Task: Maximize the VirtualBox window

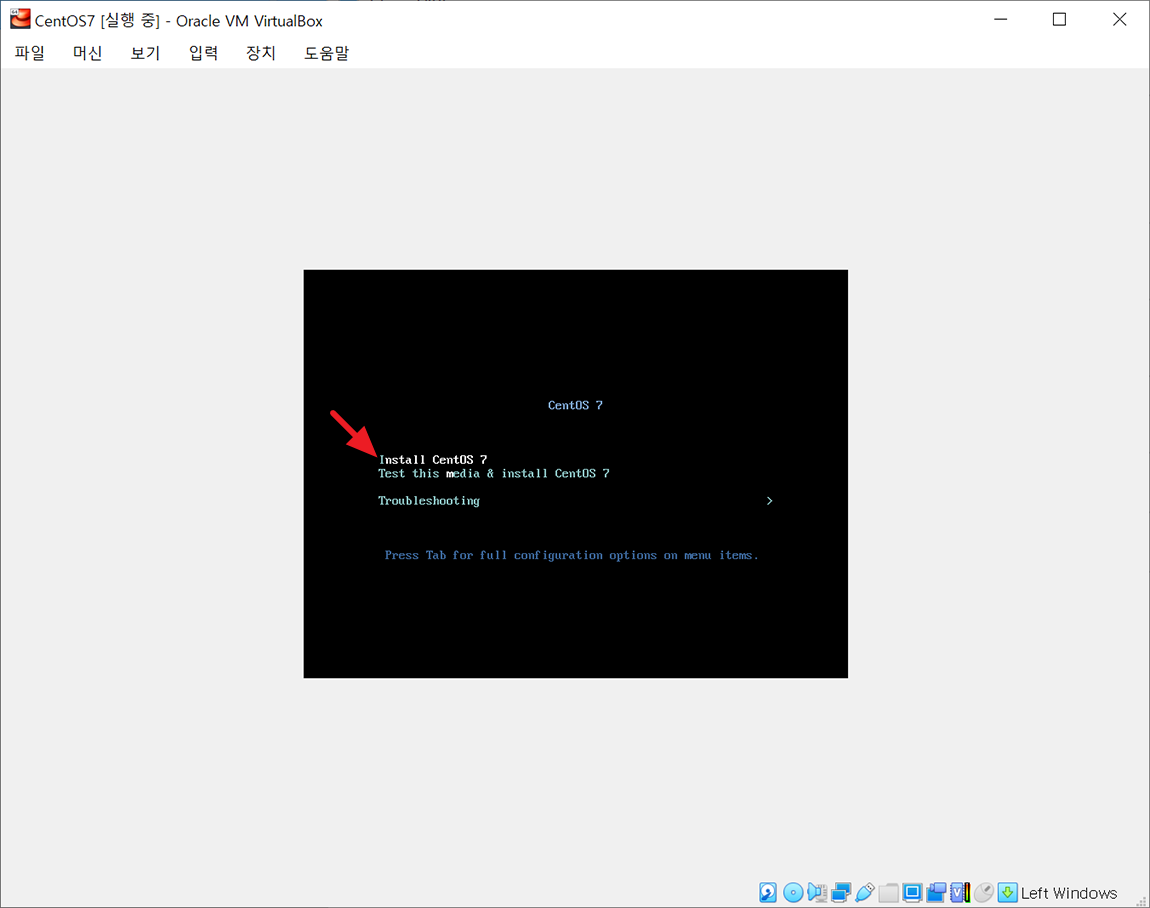Action: click(1059, 19)
